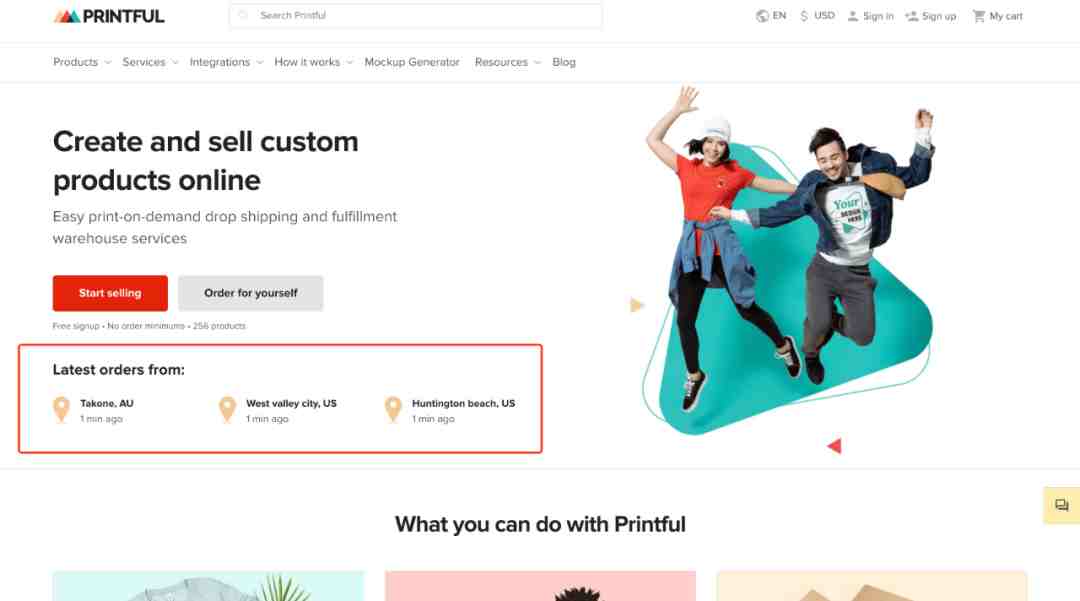The width and height of the screenshot is (1080, 601).
Task: Go to the Blog page
Action: pyautogui.click(x=563, y=62)
